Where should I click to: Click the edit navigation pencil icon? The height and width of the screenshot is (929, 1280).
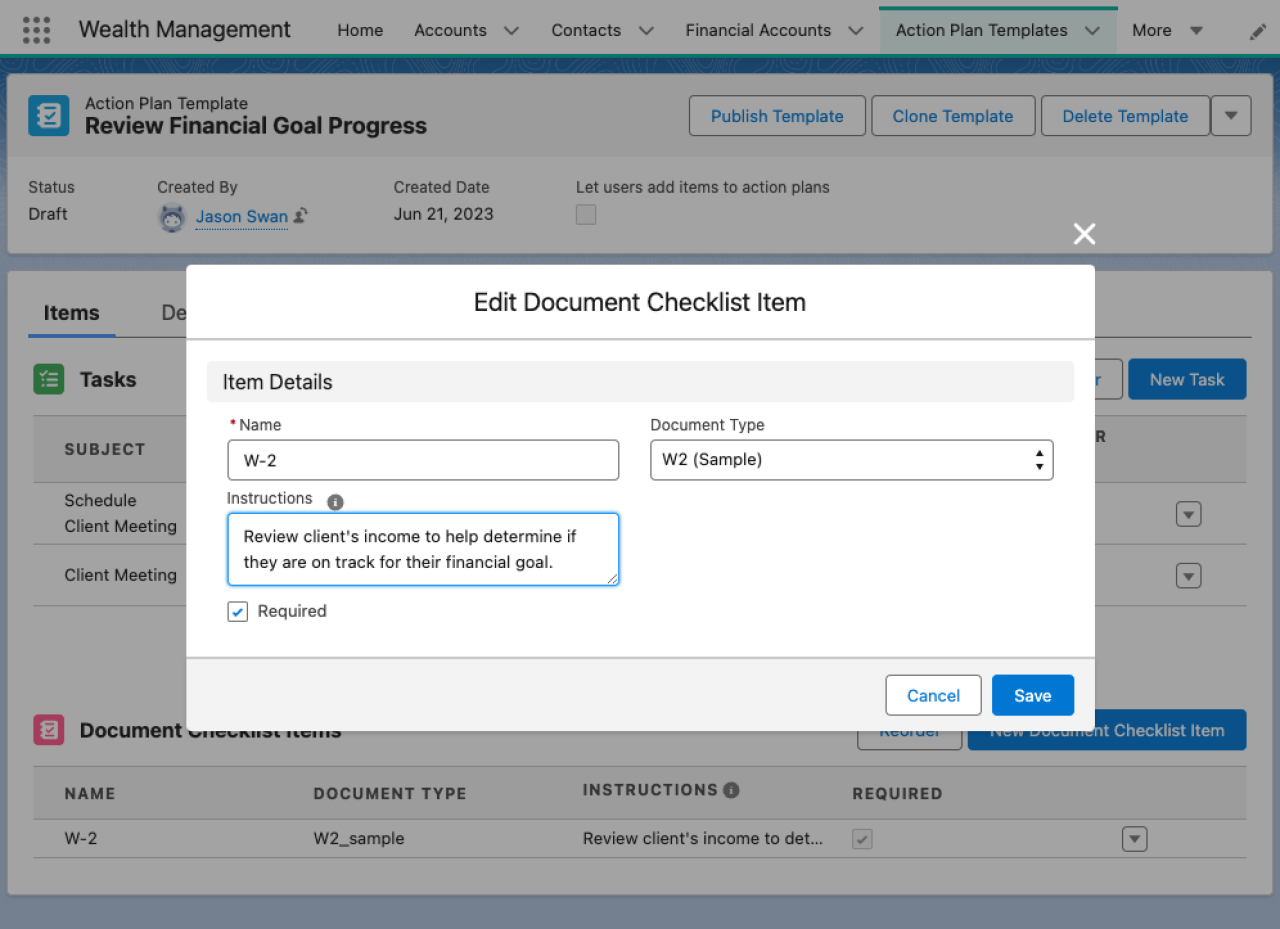(1258, 31)
